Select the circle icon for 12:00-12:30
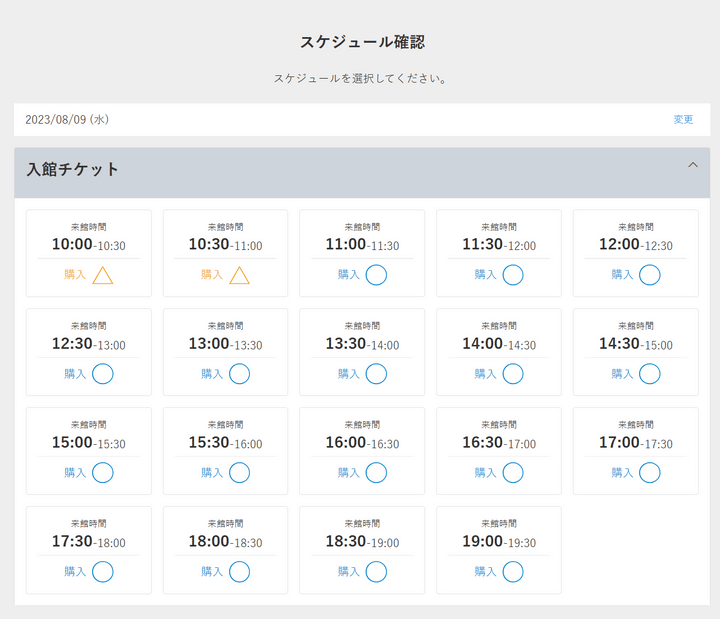Image resolution: width=720 pixels, height=619 pixels. [649, 275]
